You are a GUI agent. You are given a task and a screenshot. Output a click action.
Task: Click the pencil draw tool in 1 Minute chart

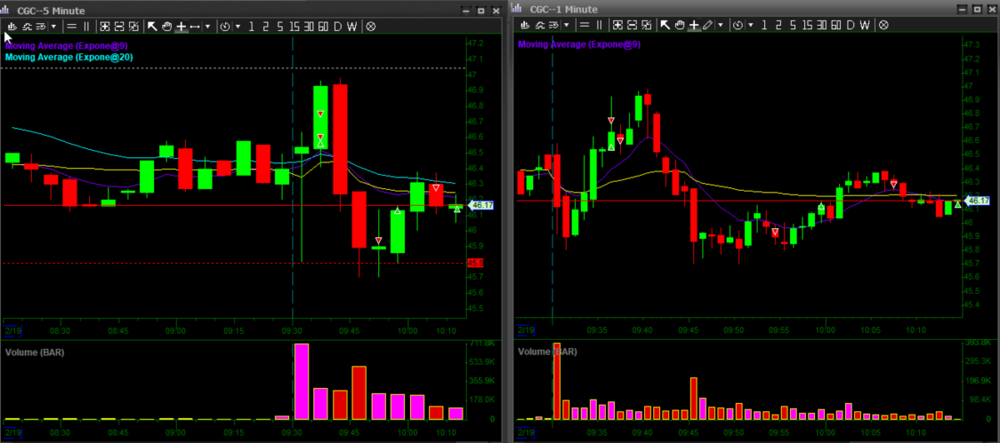tap(709, 25)
